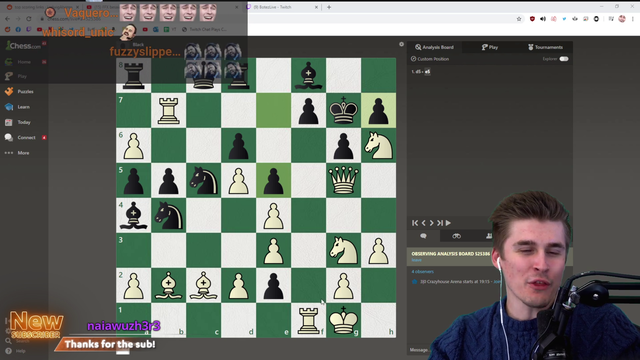
Task: Click the blue bird extension icon
Action: 564,19
